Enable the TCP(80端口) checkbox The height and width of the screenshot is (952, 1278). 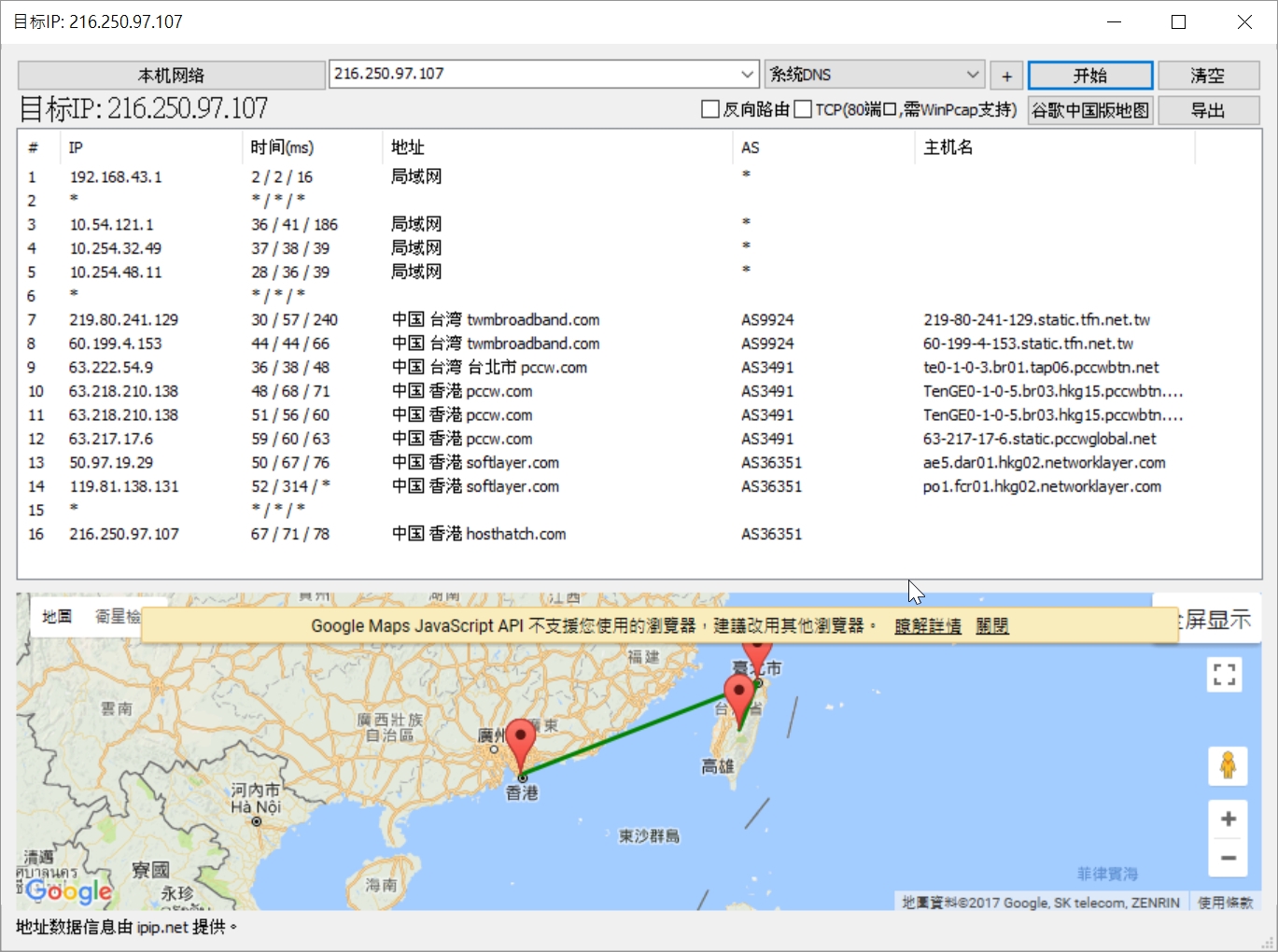[x=803, y=110]
